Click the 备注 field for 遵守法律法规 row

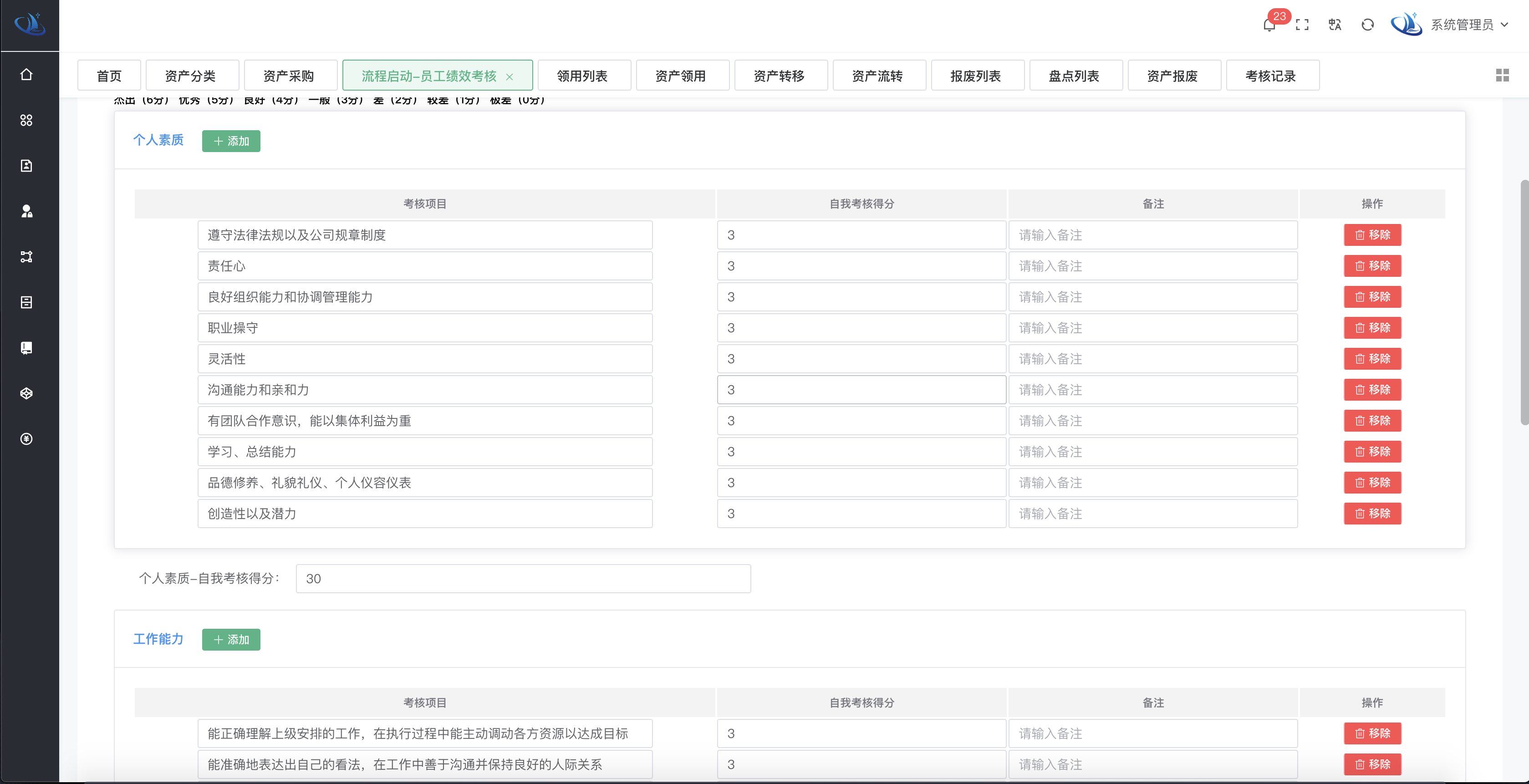[1153, 235]
